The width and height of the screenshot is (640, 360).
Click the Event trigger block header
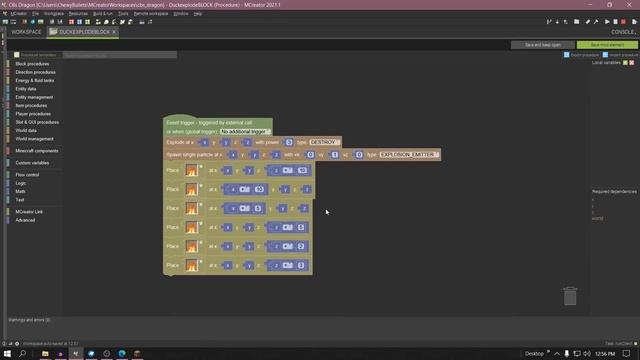coord(209,123)
